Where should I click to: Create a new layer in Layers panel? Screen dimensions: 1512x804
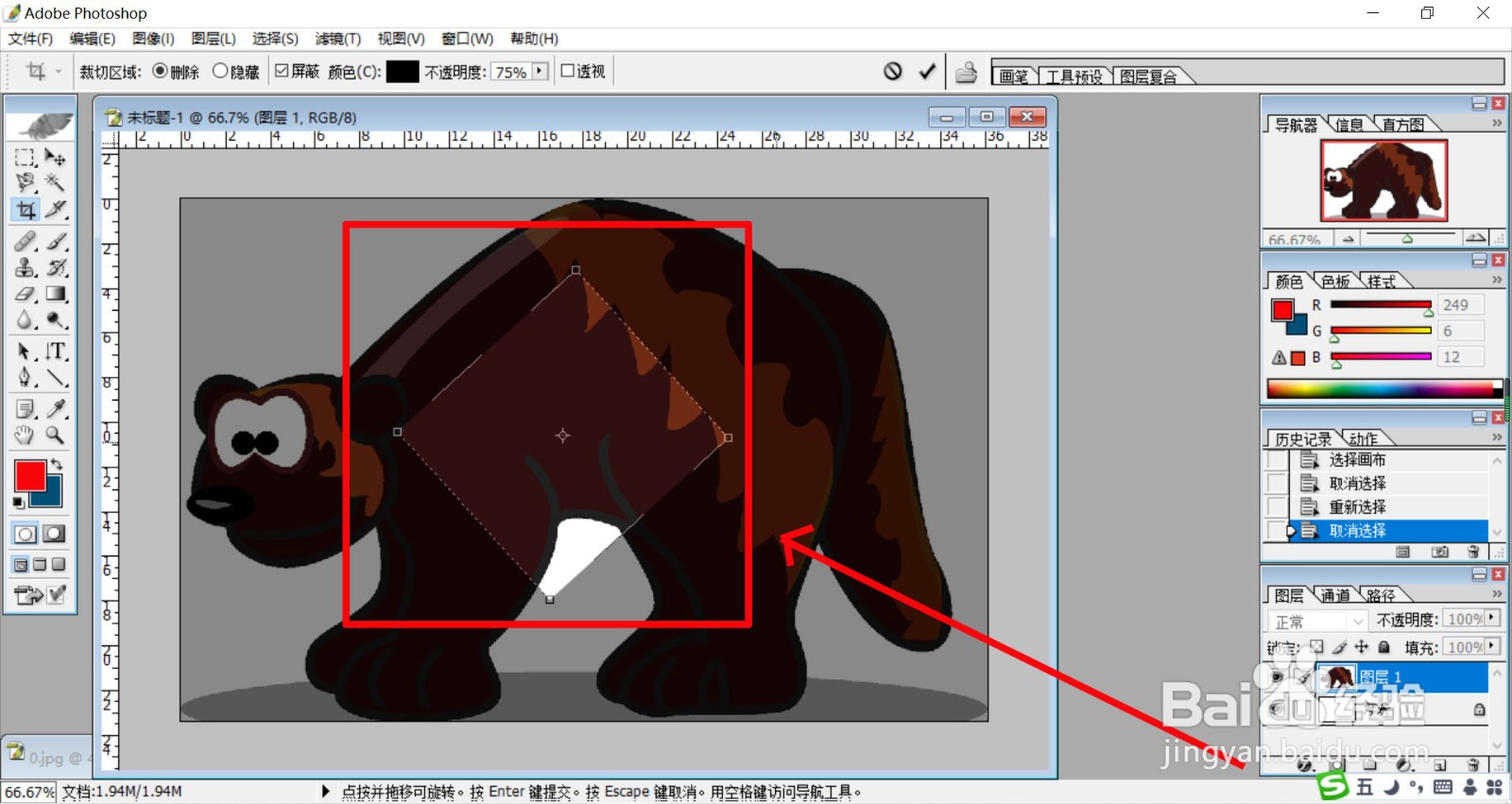click(x=1439, y=764)
